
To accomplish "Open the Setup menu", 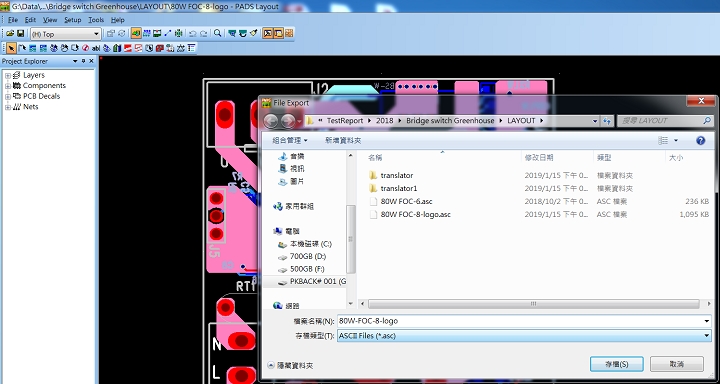I will pyautogui.click(x=73, y=20).
